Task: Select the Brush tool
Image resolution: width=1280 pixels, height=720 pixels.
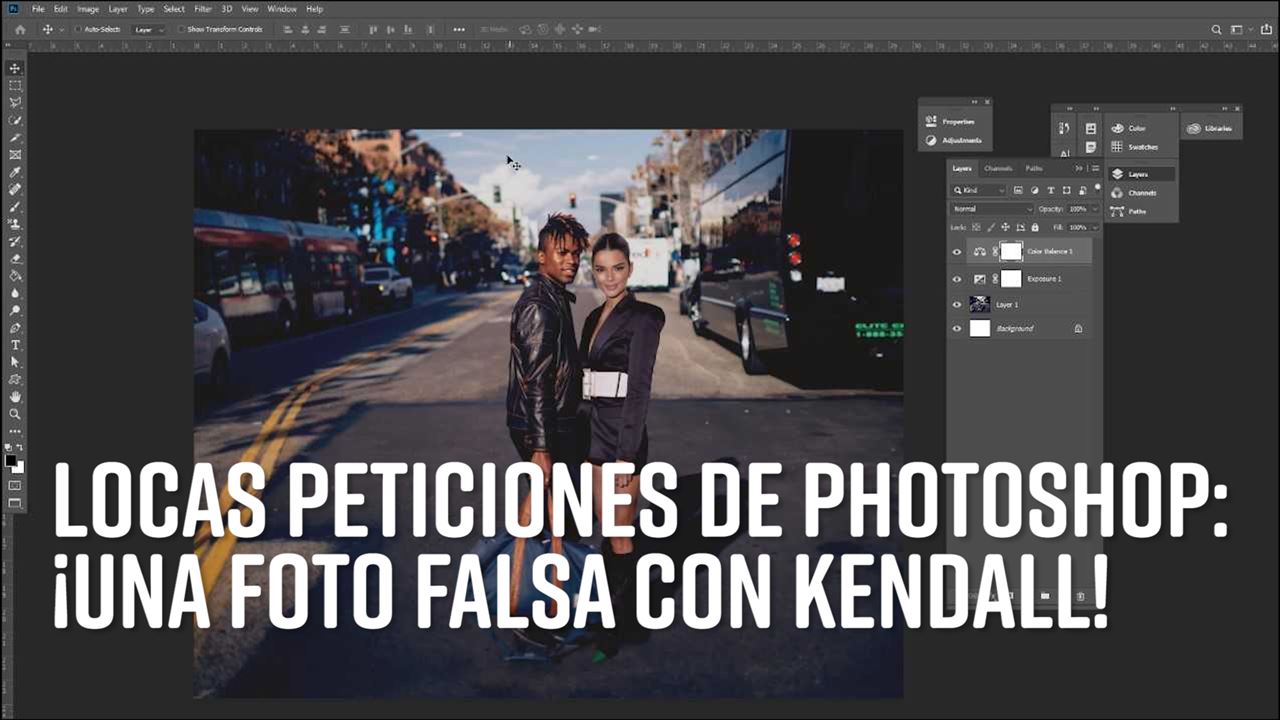Action: (15, 205)
